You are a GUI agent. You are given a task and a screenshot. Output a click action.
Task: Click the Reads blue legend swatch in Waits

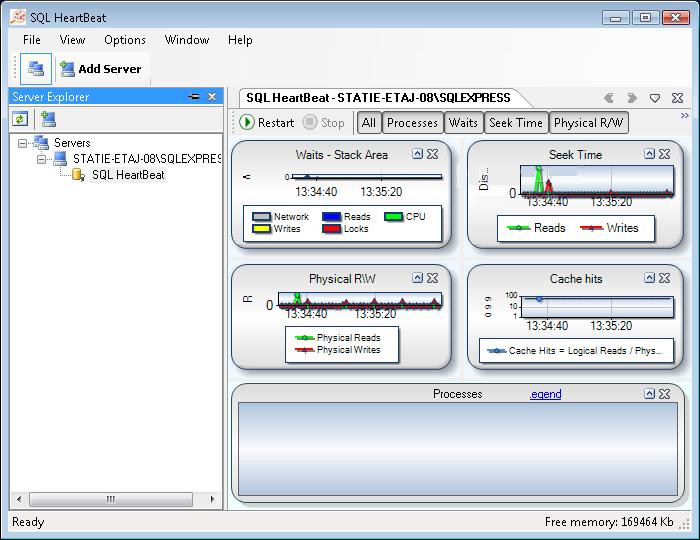[331, 217]
